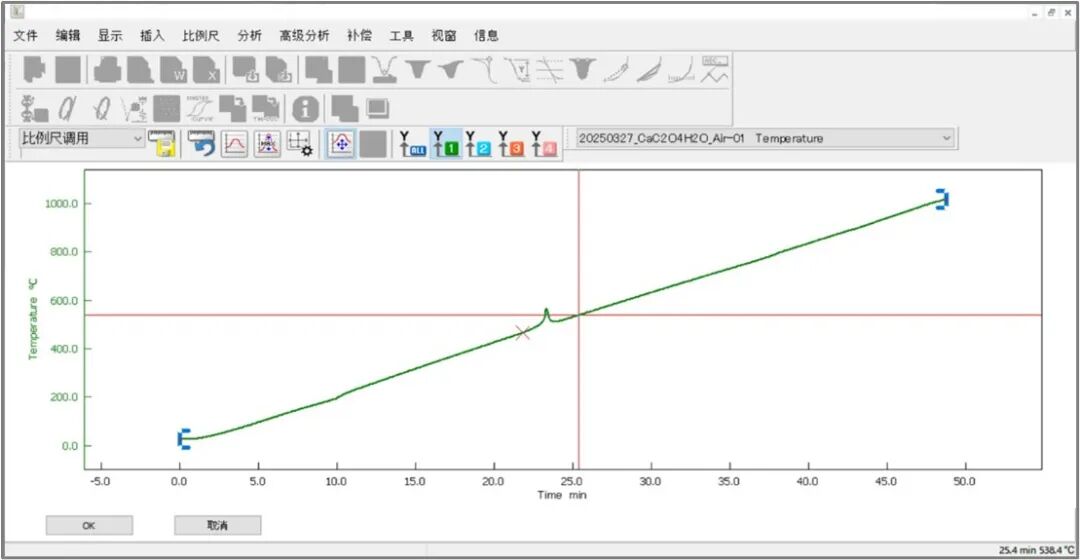Click the red X marker on the curve
This screenshot has width=1080, height=560.
click(522, 333)
